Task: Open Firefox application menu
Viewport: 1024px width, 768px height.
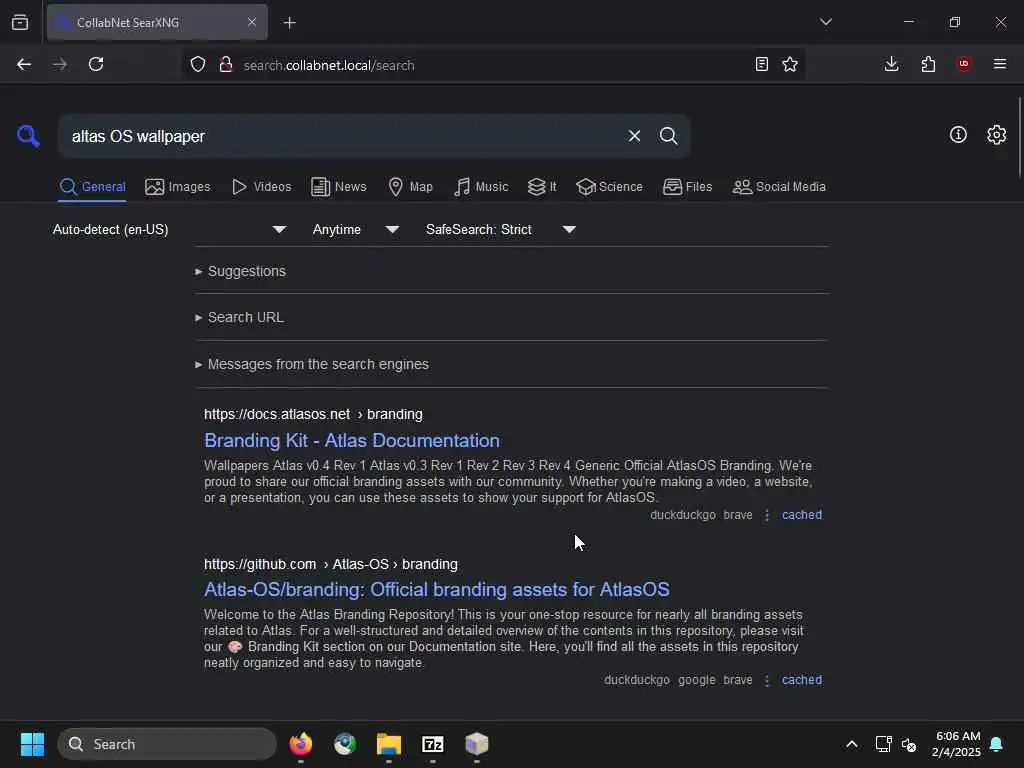Action: coord(1000,64)
